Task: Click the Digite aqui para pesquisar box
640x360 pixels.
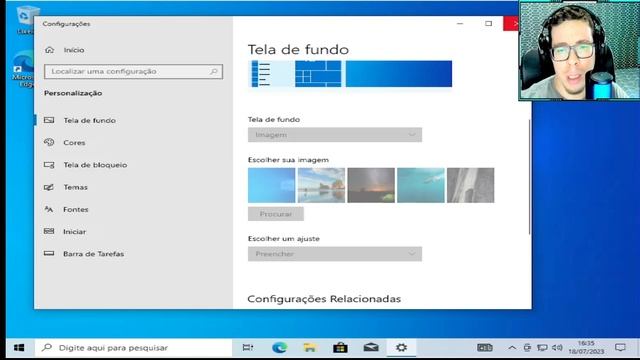Action: [133, 348]
